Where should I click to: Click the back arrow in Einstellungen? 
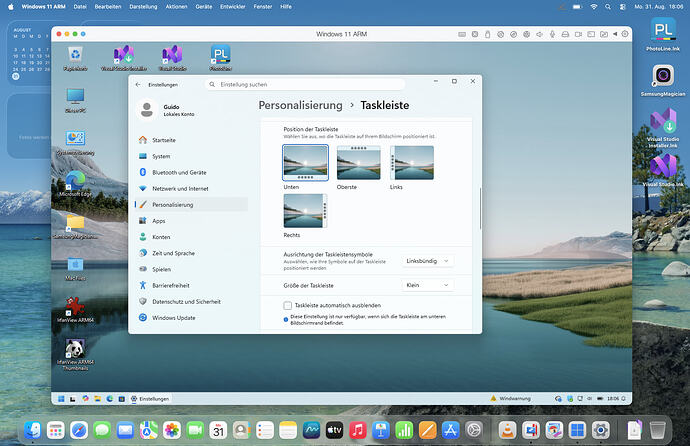[x=138, y=84]
